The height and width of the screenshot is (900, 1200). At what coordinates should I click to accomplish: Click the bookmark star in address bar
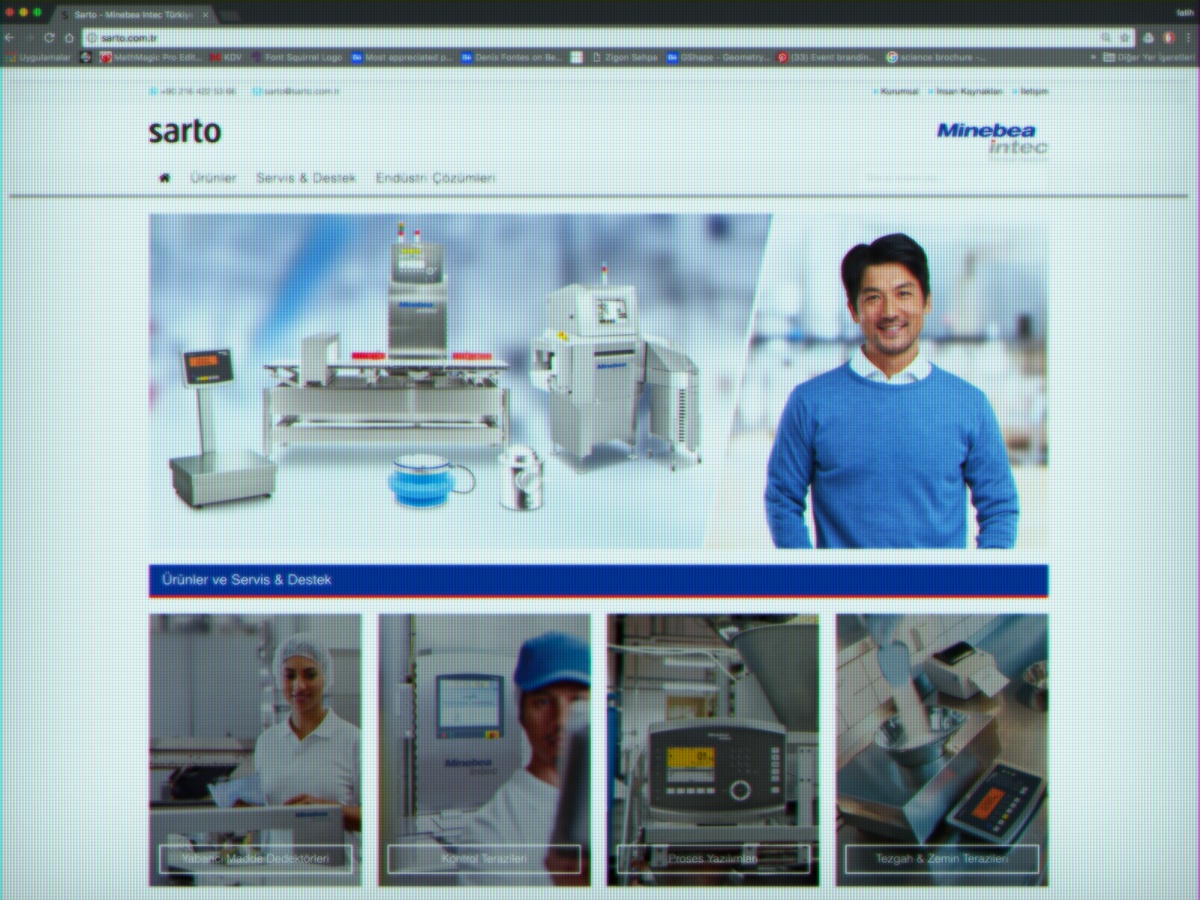click(1125, 38)
